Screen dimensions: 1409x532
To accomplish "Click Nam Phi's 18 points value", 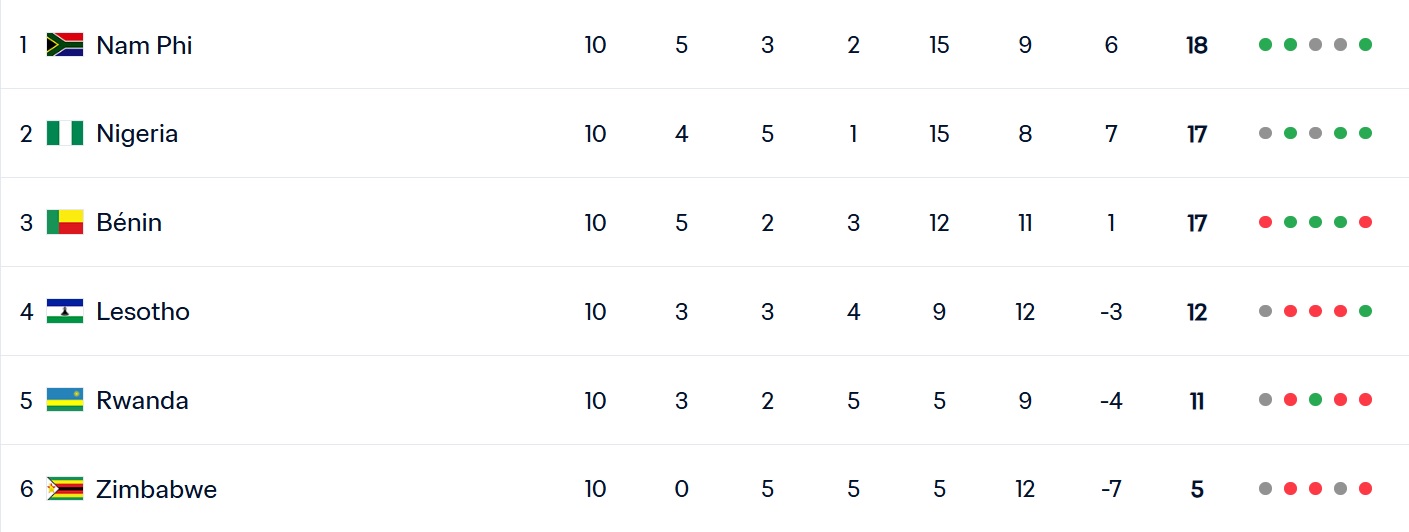I will (x=1197, y=45).
